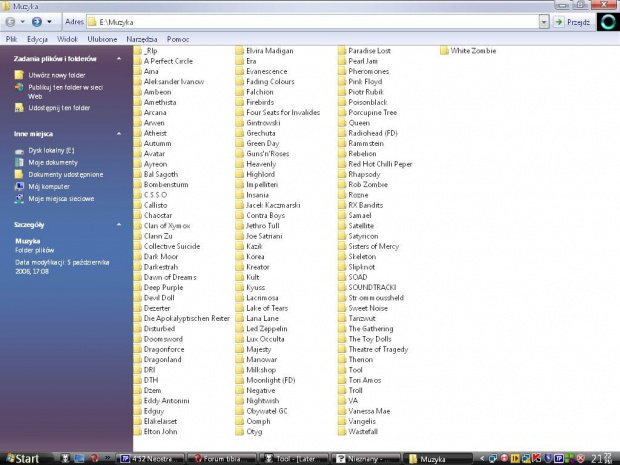The width and height of the screenshot is (620, 465).
Task: Select the White Zombie folder icon
Action: click(444, 51)
